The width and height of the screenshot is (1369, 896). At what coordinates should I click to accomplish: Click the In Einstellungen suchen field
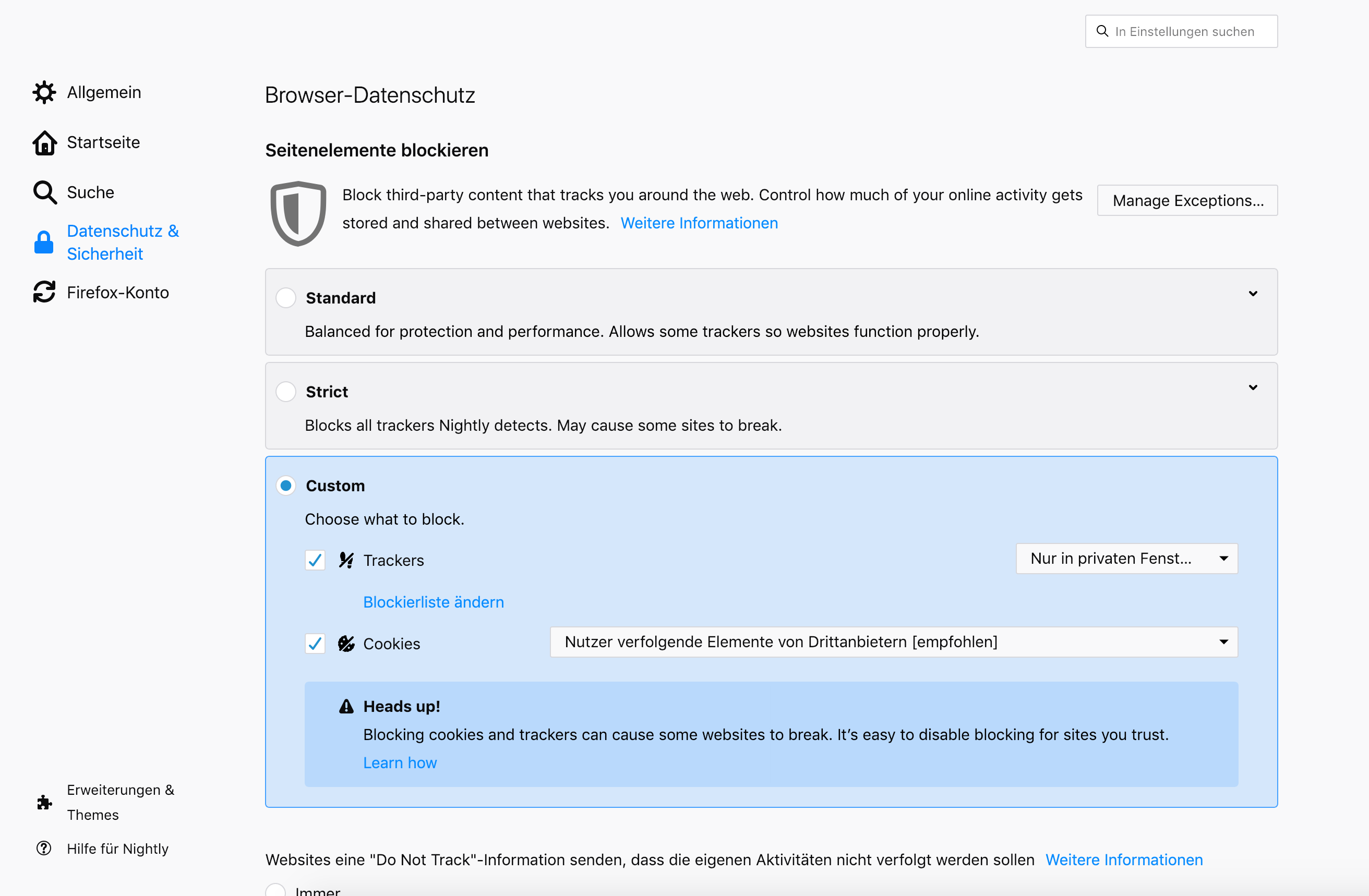pyautogui.click(x=1185, y=32)
